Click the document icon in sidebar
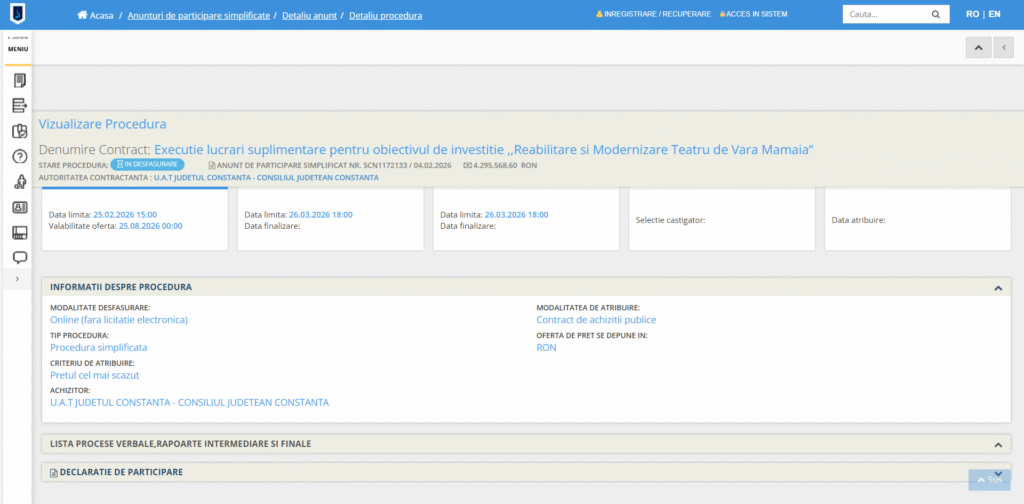 19,80
